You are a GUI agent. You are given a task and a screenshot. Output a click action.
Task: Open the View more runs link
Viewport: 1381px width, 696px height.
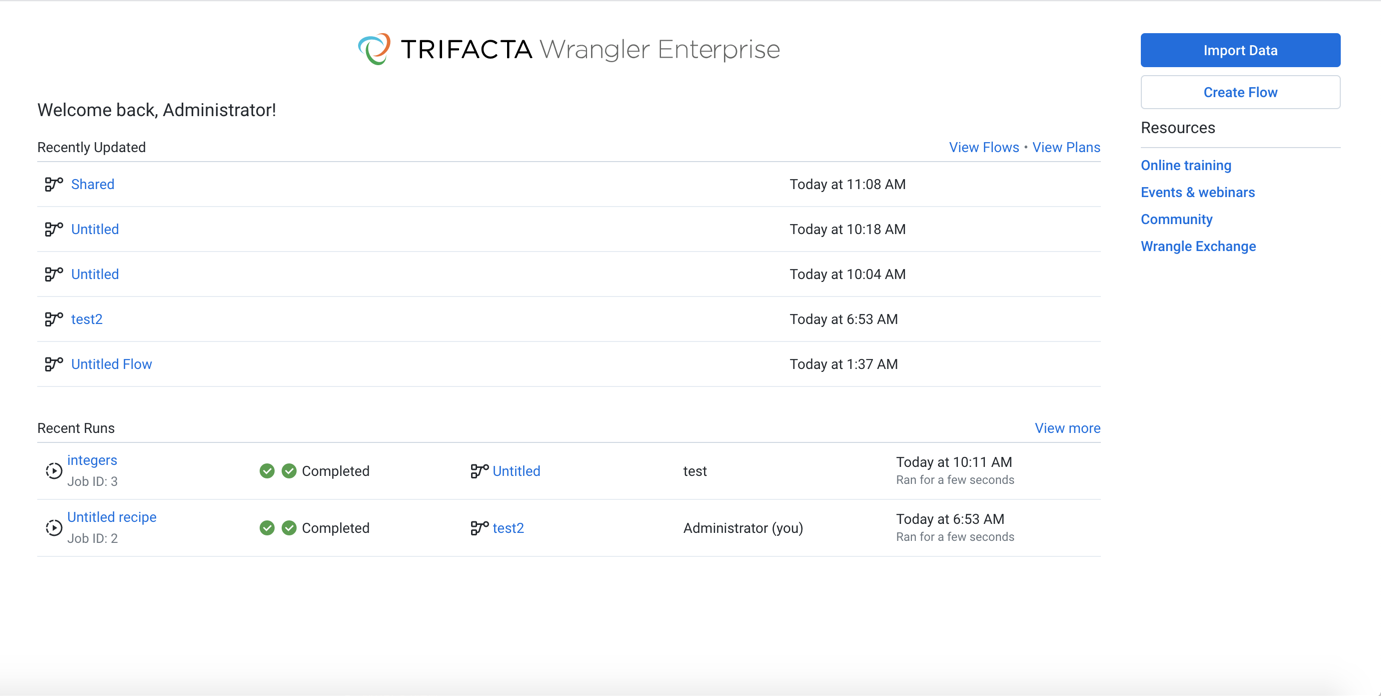(1067, 428)
